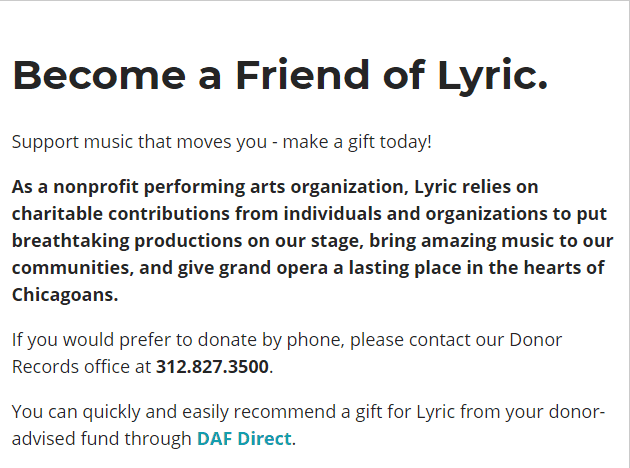This screenshot has width=630, height=468.
Task: Click the "Records office at" text
Action: (81, 366)
